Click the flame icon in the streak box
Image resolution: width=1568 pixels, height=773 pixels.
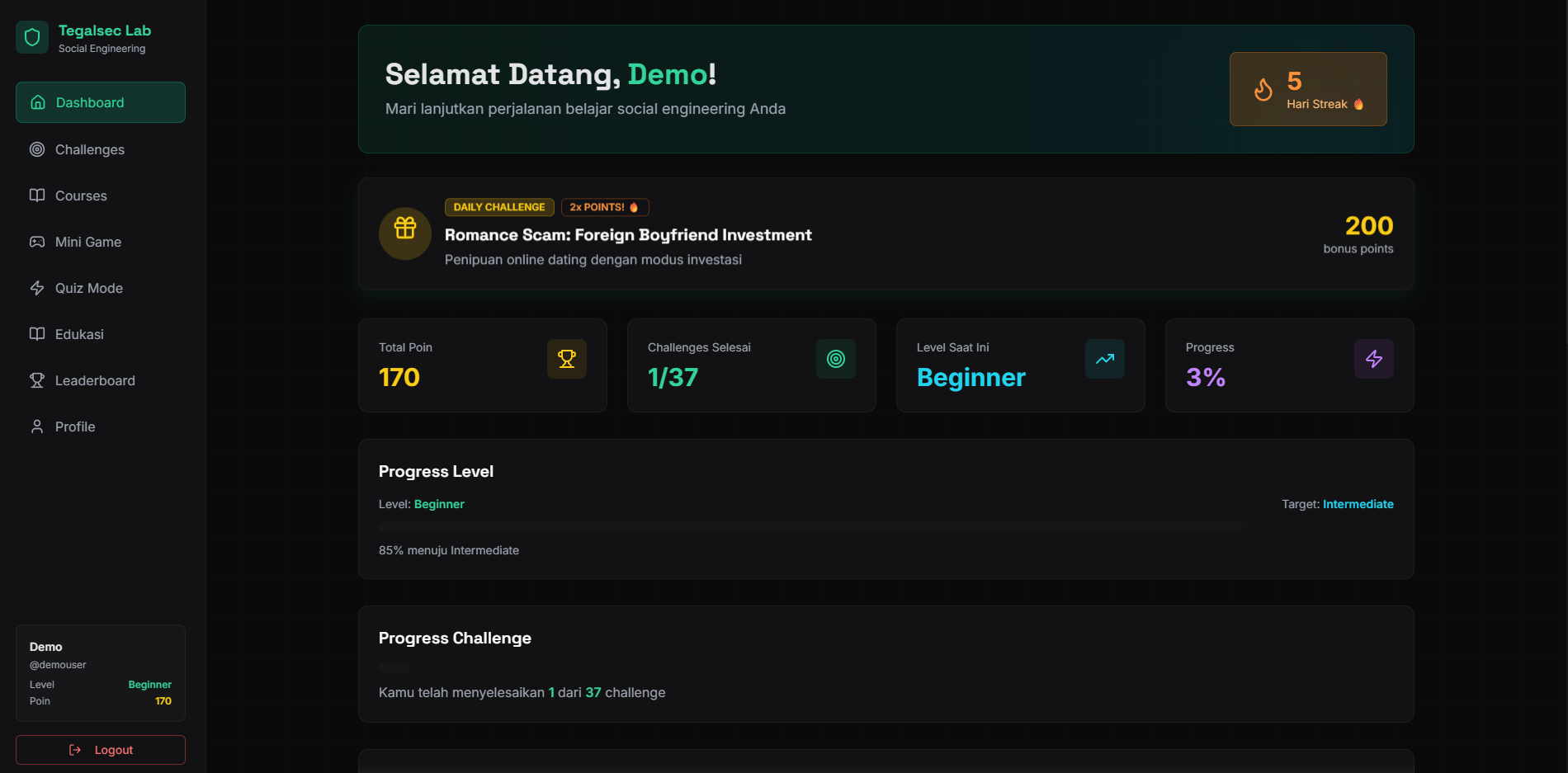tap(1263, 90)
